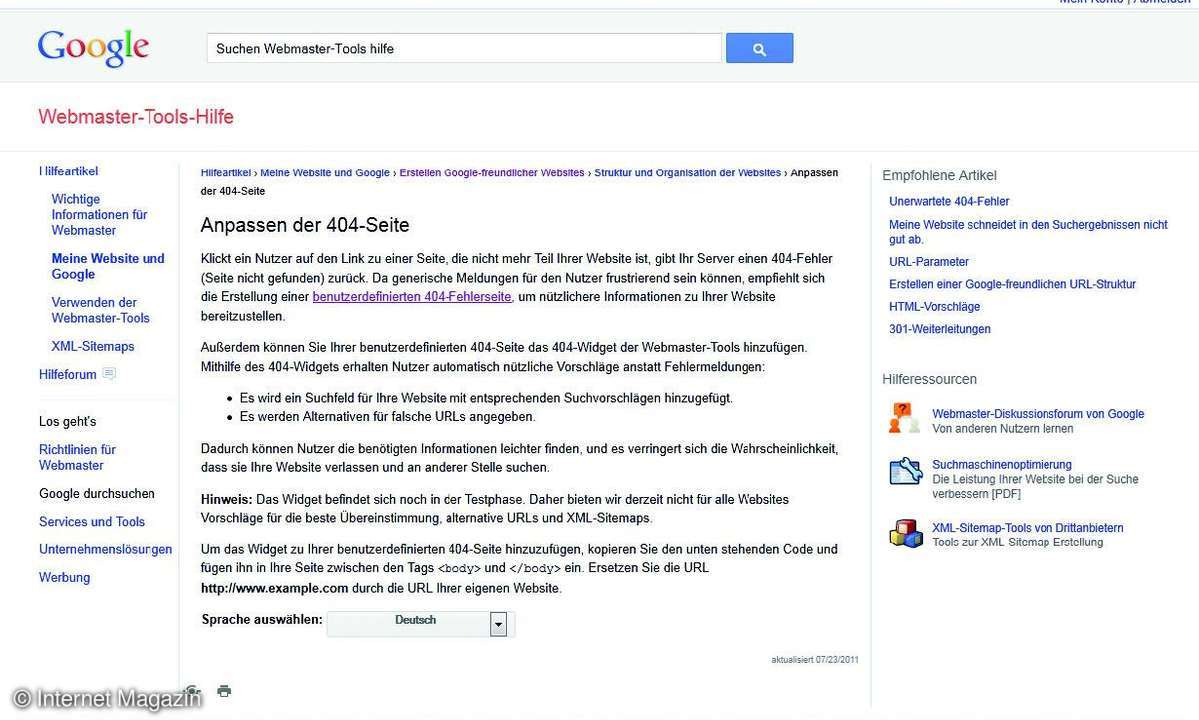Open XML-Sitemaps in the sidebar

[93, 346]
